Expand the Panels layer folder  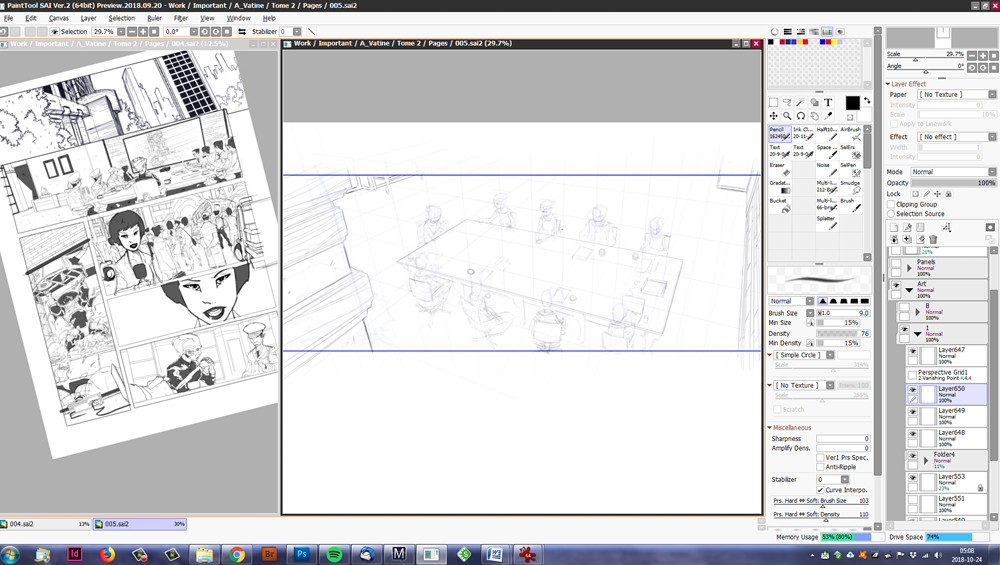(x=909, y=268)
